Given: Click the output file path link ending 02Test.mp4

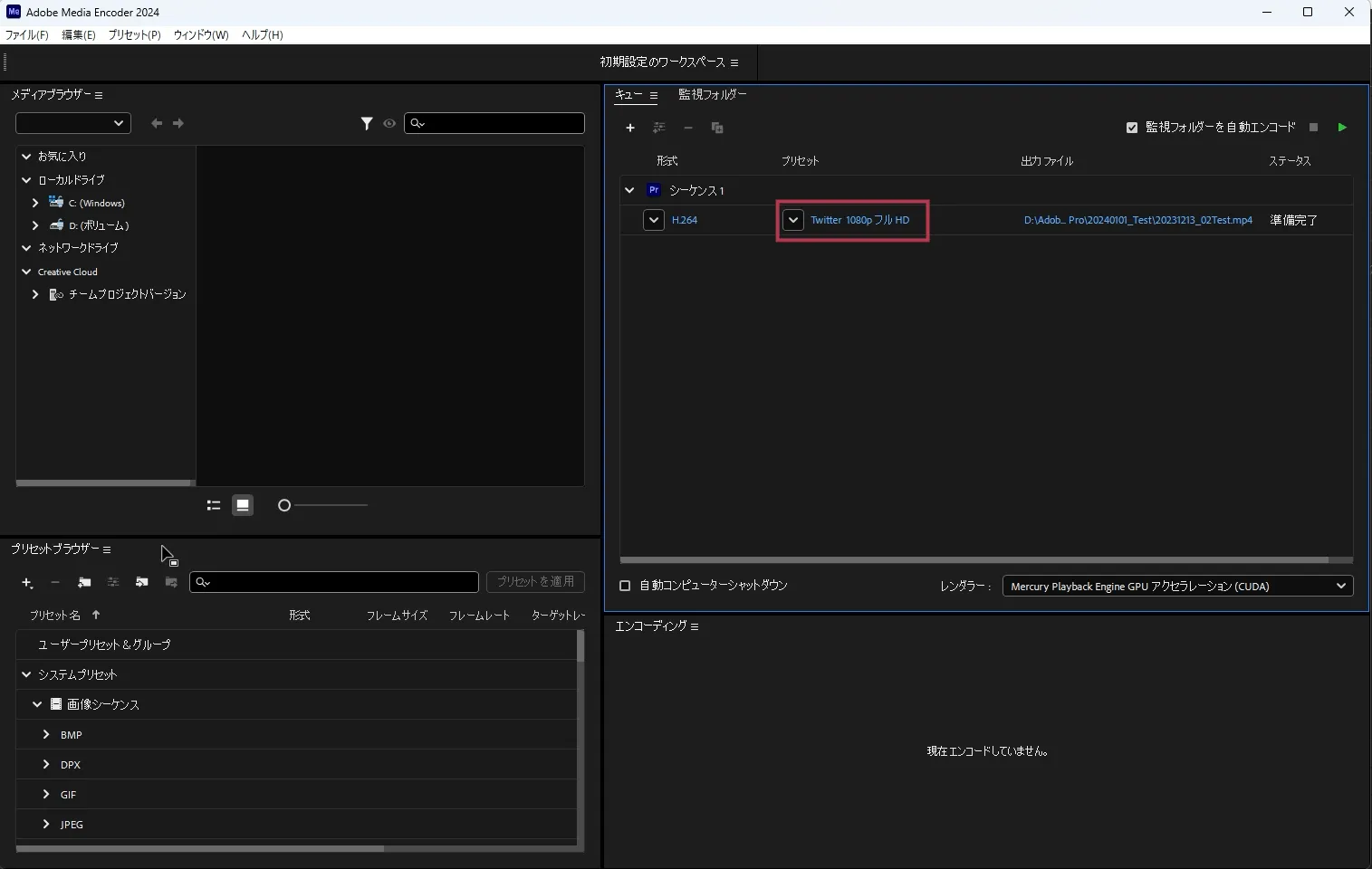Looking at the screenshot, I should [1138, 220].
